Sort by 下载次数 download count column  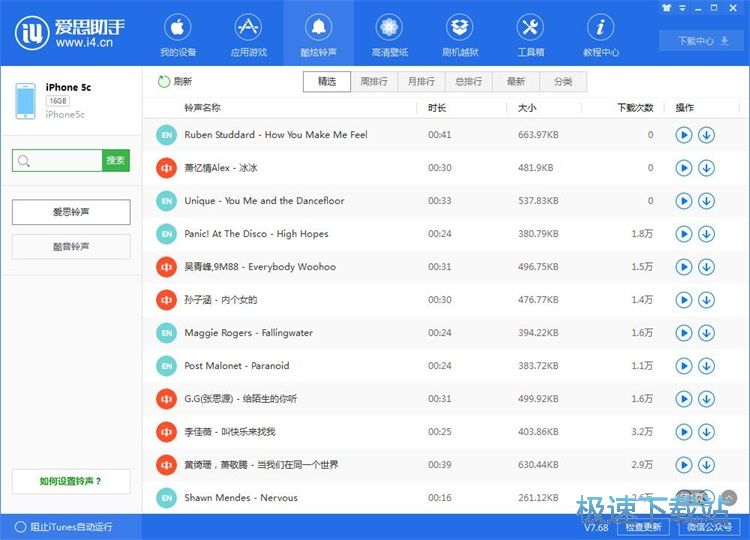[635, 108]
